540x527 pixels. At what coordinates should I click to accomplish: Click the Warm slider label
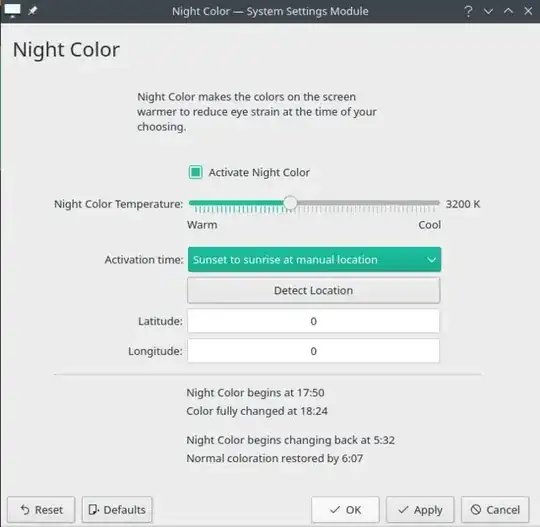[x=202, y=225]
